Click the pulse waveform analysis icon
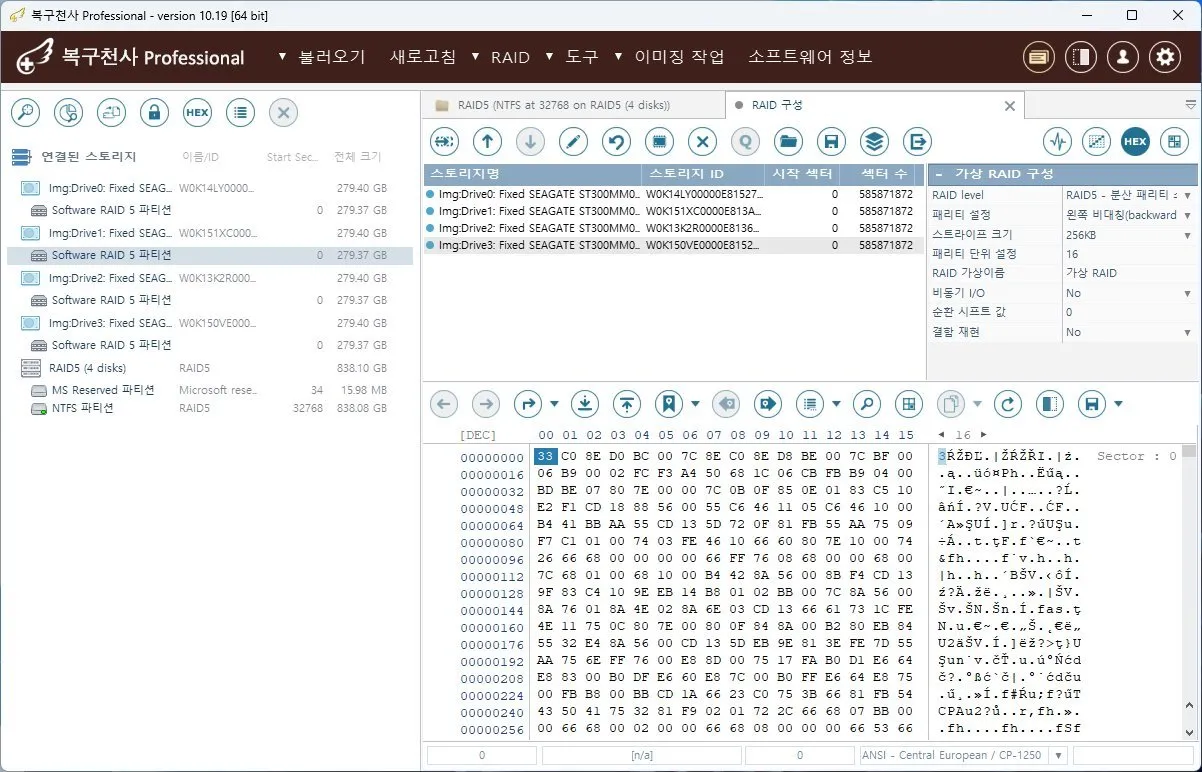The image size is (1202, 772). [1058, 142]
